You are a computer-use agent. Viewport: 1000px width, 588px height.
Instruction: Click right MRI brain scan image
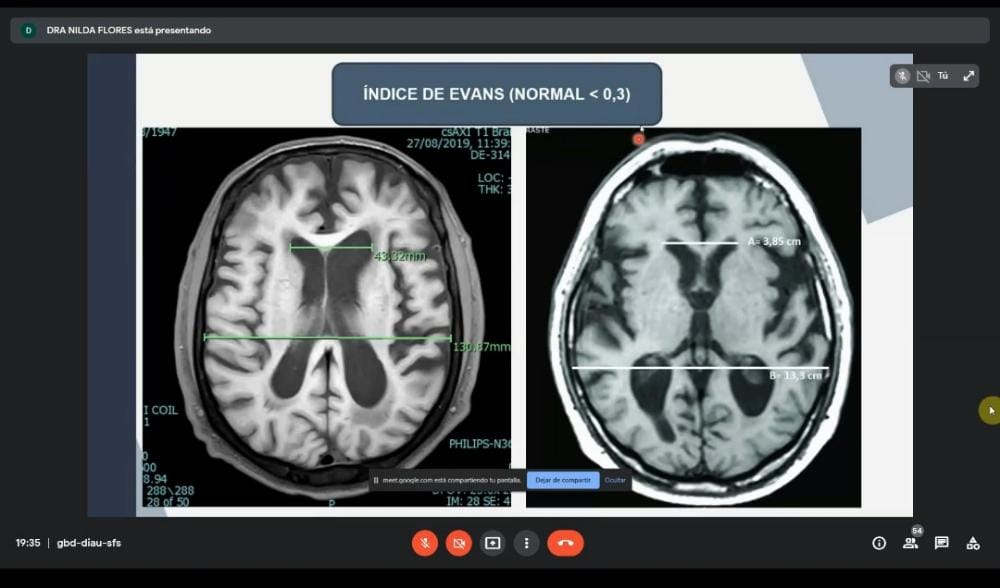click(693, 317)
